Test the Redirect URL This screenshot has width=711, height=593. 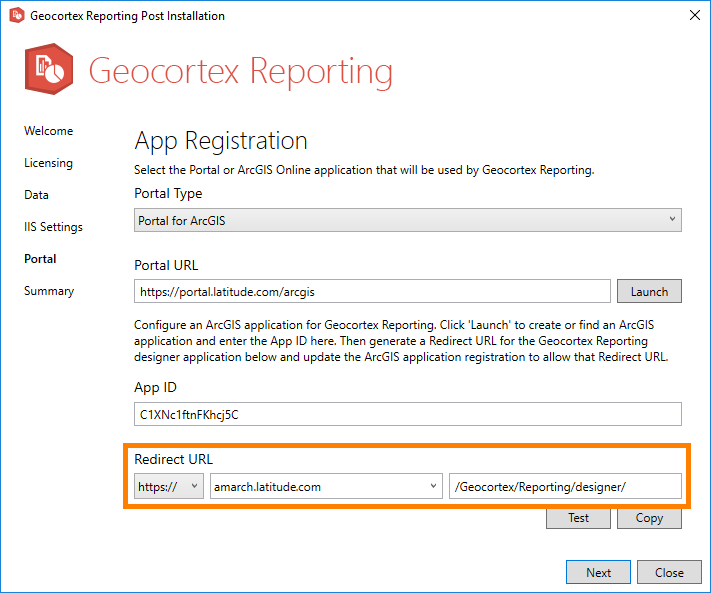[578, 518]
